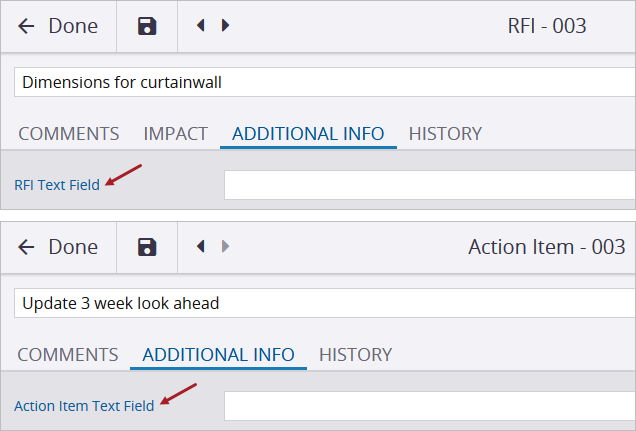The height and width of the screenshot is (431, 636).
Task: Open the RFI Comments tab
Action: pyautogui.click(x=69, y=133)
